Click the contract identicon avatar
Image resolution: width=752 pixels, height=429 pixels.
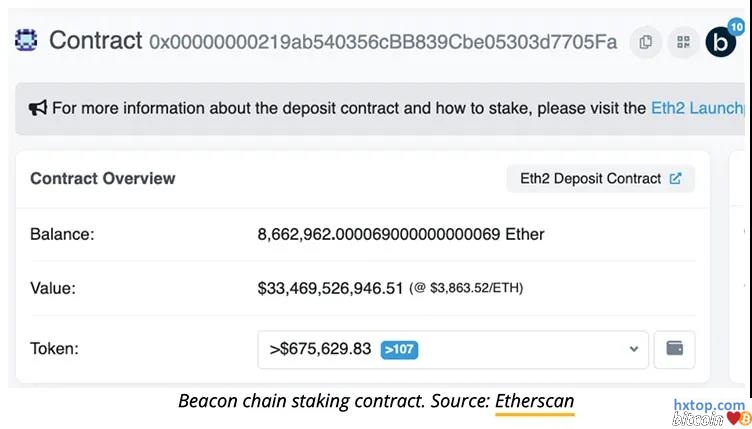[26, 41]
